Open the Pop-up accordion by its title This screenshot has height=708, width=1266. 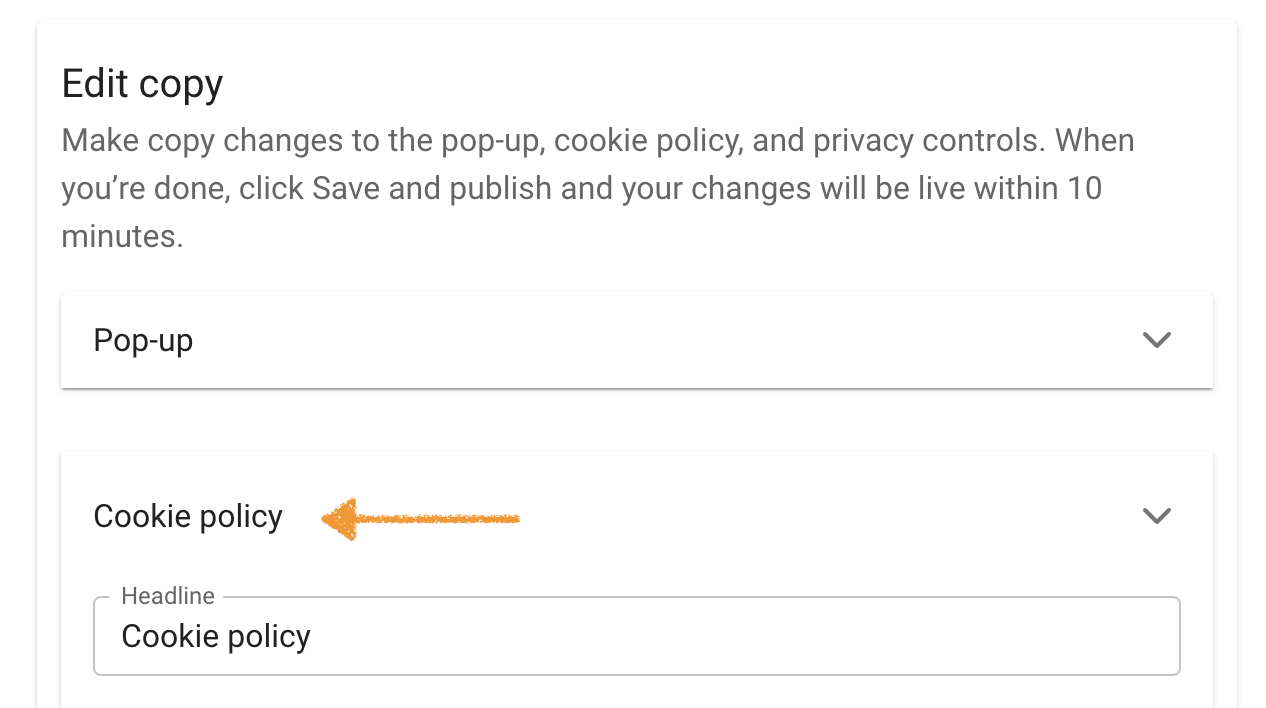(143, 340)
